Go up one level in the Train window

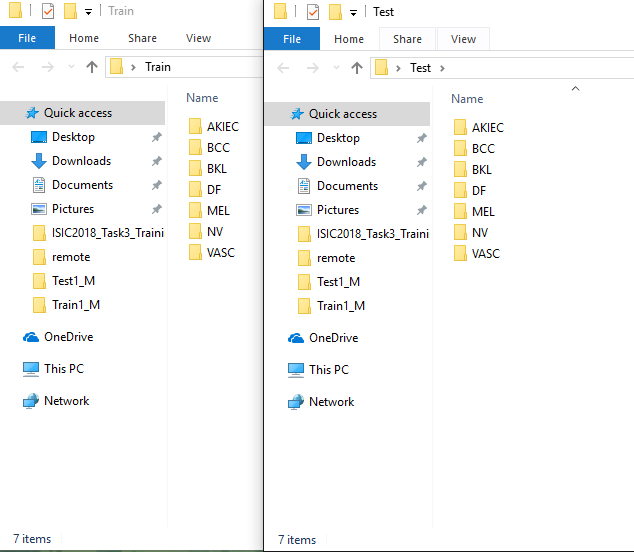[x=92, y=67]
